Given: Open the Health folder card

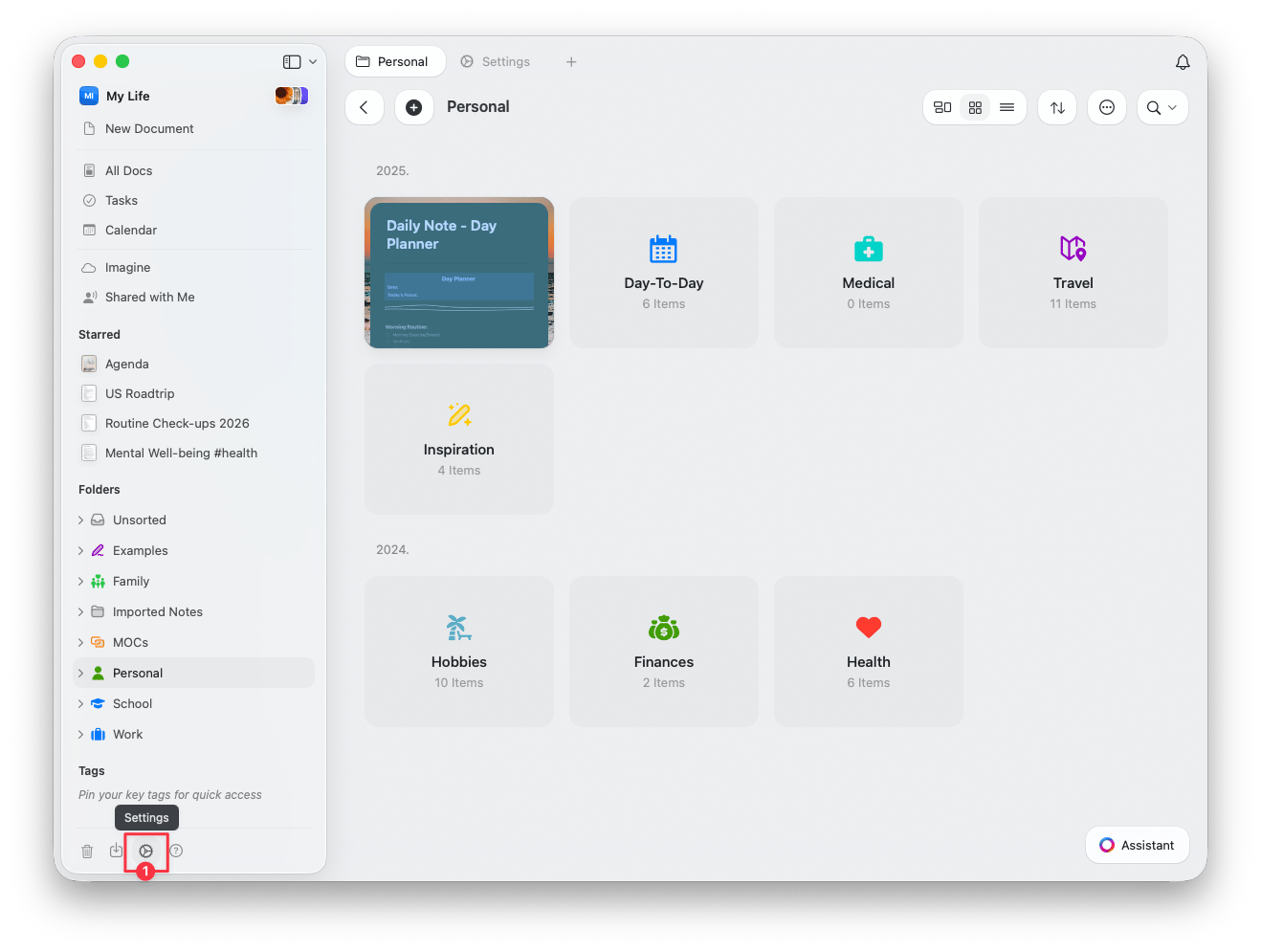Looking at the screenshot, I should tap(869, 652).
